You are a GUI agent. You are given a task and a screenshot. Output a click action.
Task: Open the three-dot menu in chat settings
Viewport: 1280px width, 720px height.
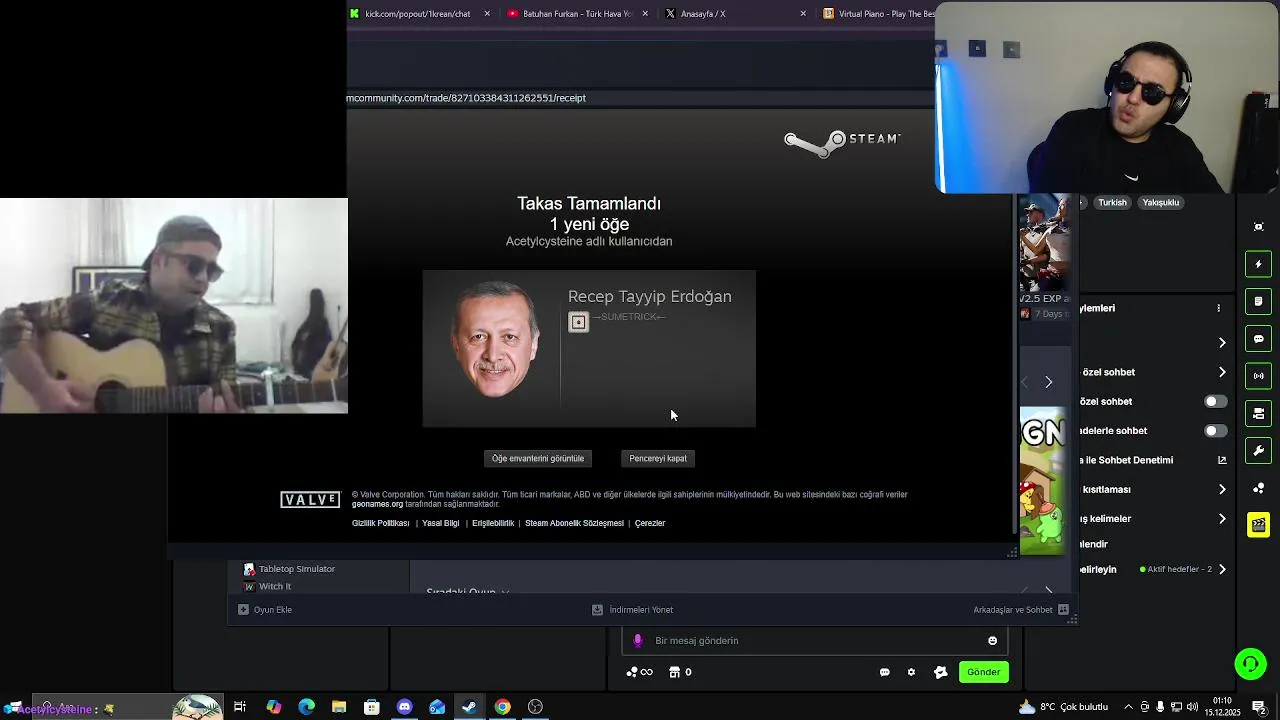(1218, 308)
